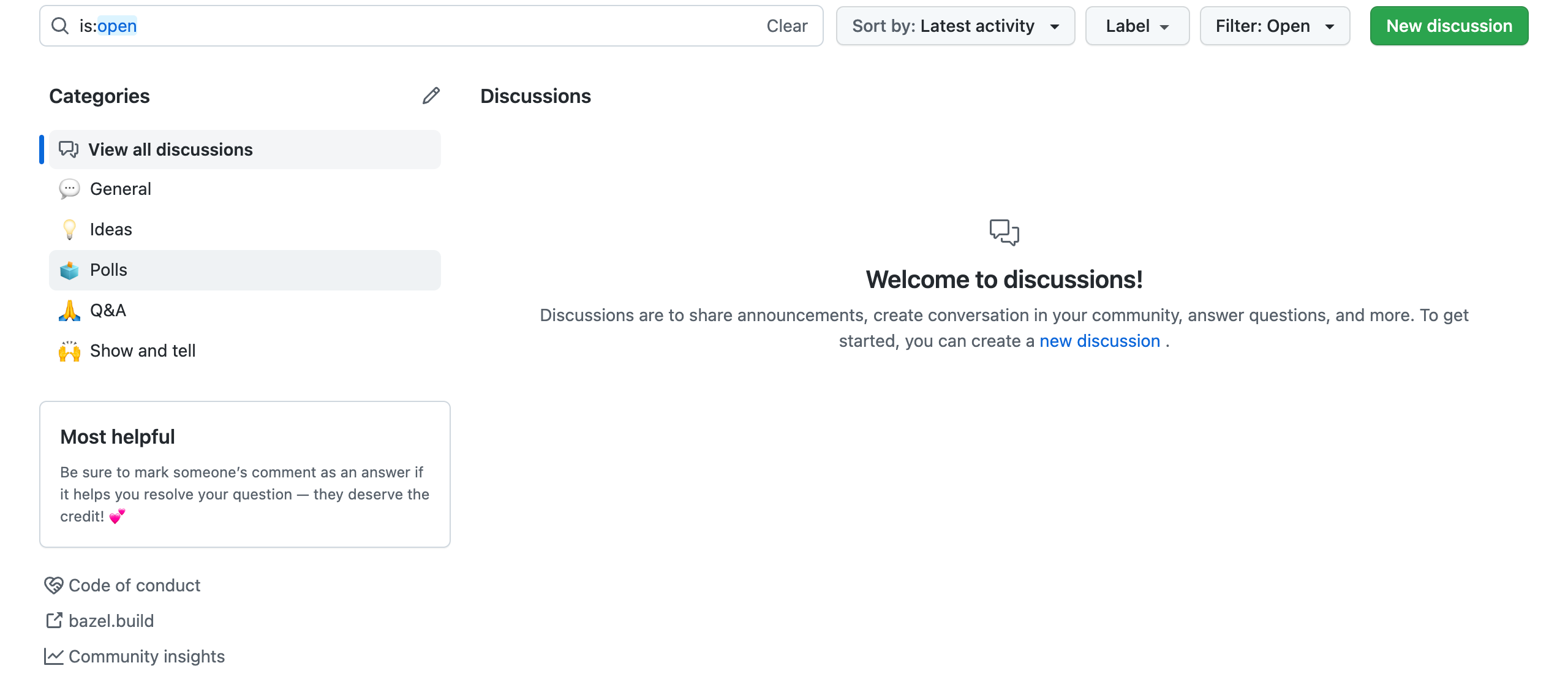Open the Community insights link
The image size is (1568, 679).
(x=135, y=656)
